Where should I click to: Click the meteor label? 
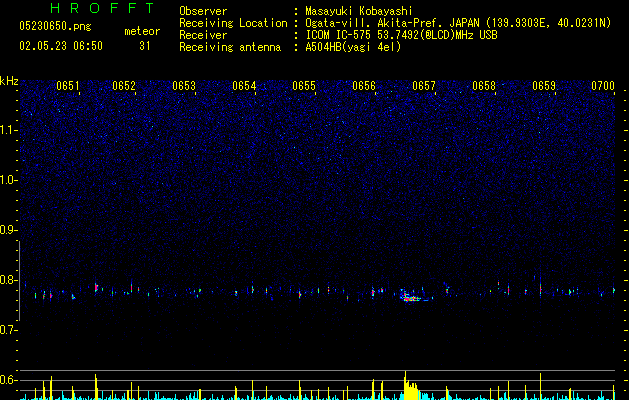click(142, 31)
